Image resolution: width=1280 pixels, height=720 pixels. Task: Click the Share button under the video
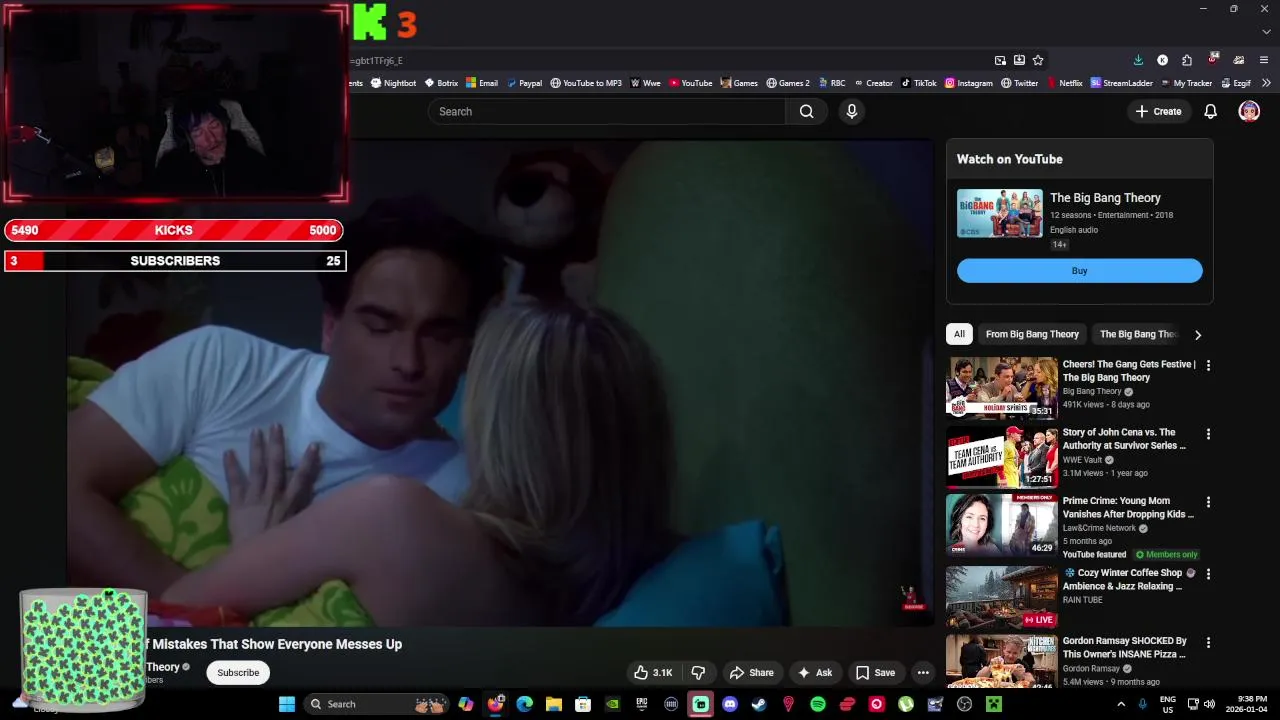coord(751,673)
